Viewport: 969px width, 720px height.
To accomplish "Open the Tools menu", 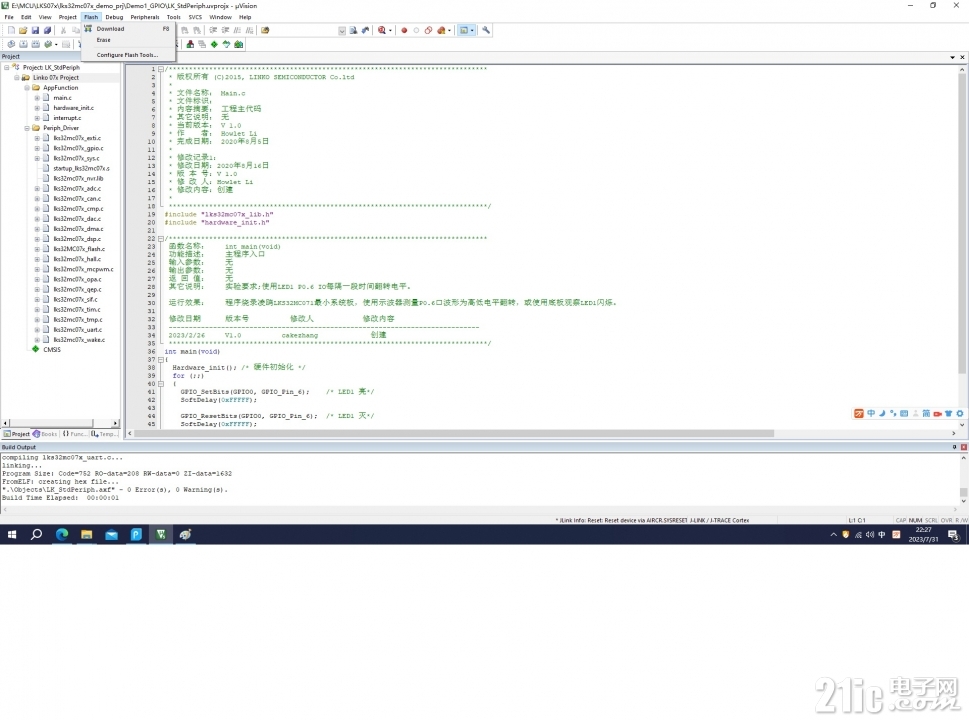I will click(174, 17).
